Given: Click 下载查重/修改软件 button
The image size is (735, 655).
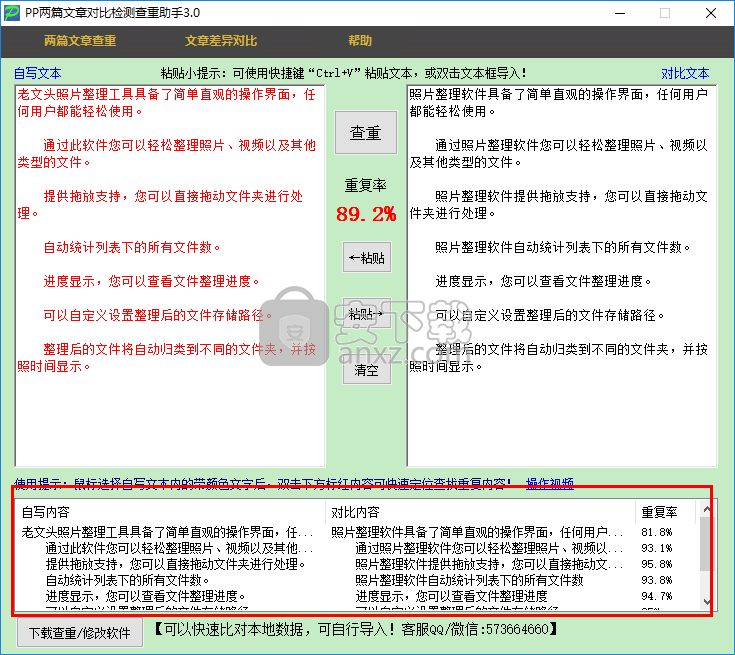Looking at the screenshot, I should (80, 633).
